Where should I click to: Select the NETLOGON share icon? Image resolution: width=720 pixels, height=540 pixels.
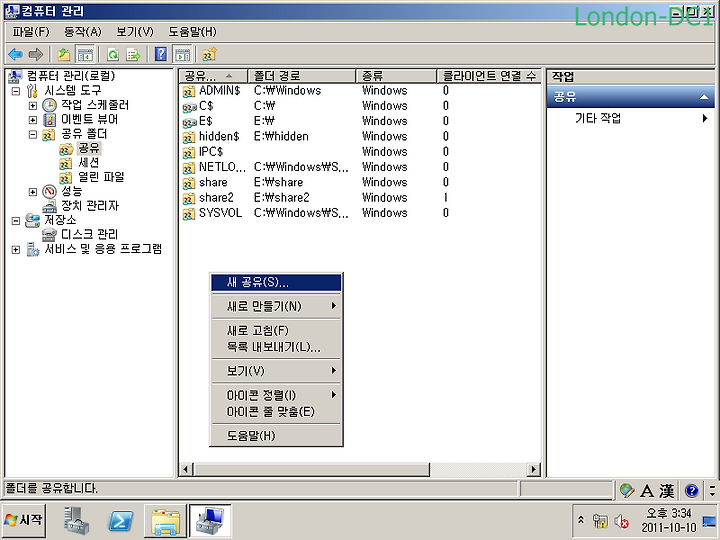pos(189,168)
